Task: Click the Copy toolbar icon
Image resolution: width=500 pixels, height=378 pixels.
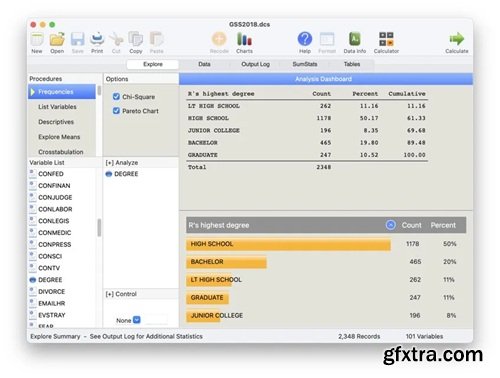Action: pyautogui.click(x=136, y=39)
